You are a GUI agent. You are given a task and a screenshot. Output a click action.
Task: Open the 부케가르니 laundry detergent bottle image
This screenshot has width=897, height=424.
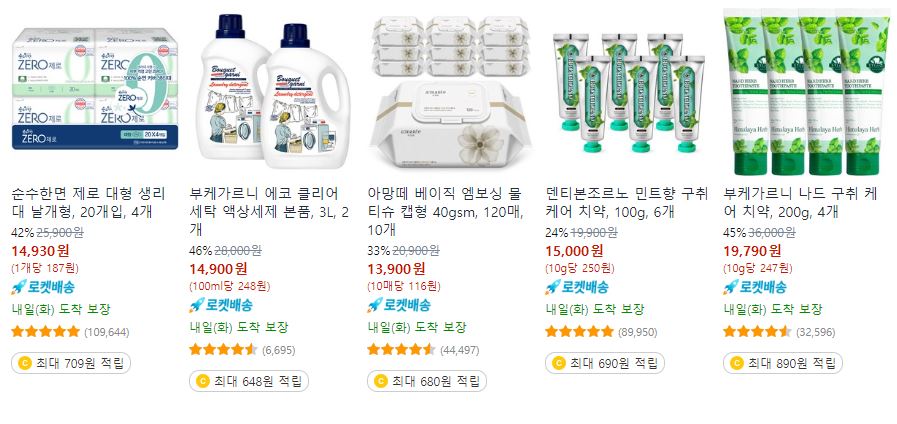tap(273, 92)
